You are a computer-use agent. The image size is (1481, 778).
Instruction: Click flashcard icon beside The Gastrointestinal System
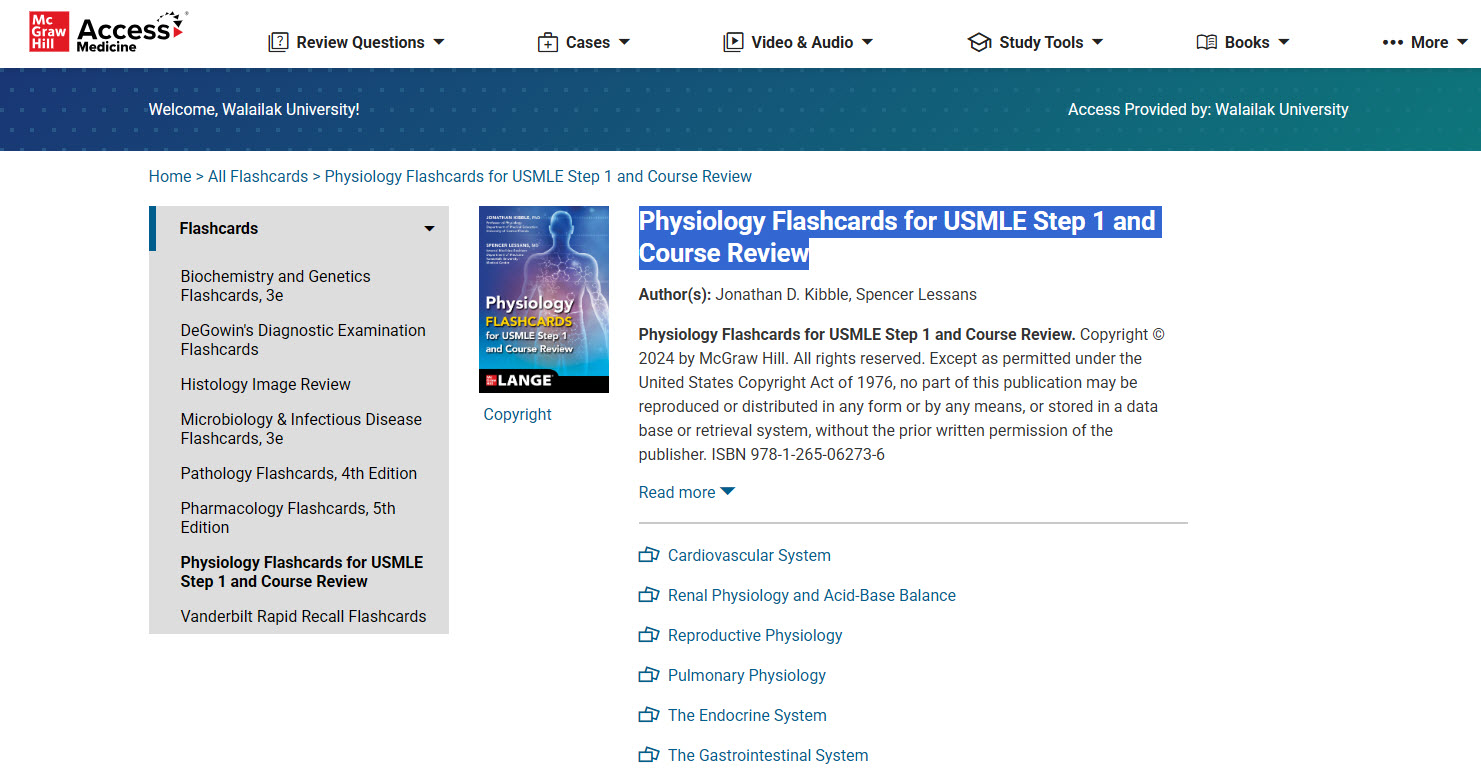(649, 755)
